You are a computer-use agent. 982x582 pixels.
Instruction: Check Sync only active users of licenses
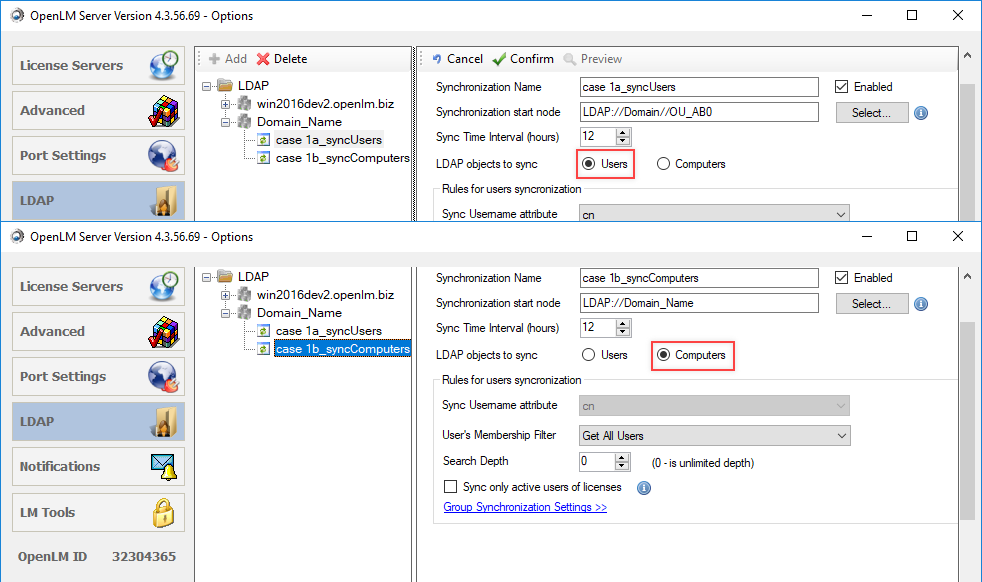point(450,486)
